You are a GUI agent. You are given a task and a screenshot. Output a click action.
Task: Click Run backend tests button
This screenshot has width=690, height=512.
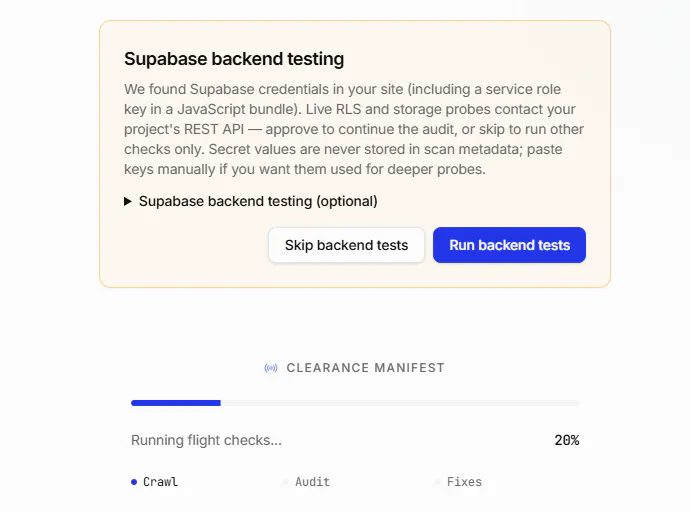pyautogui.click(x=509, y=245)
